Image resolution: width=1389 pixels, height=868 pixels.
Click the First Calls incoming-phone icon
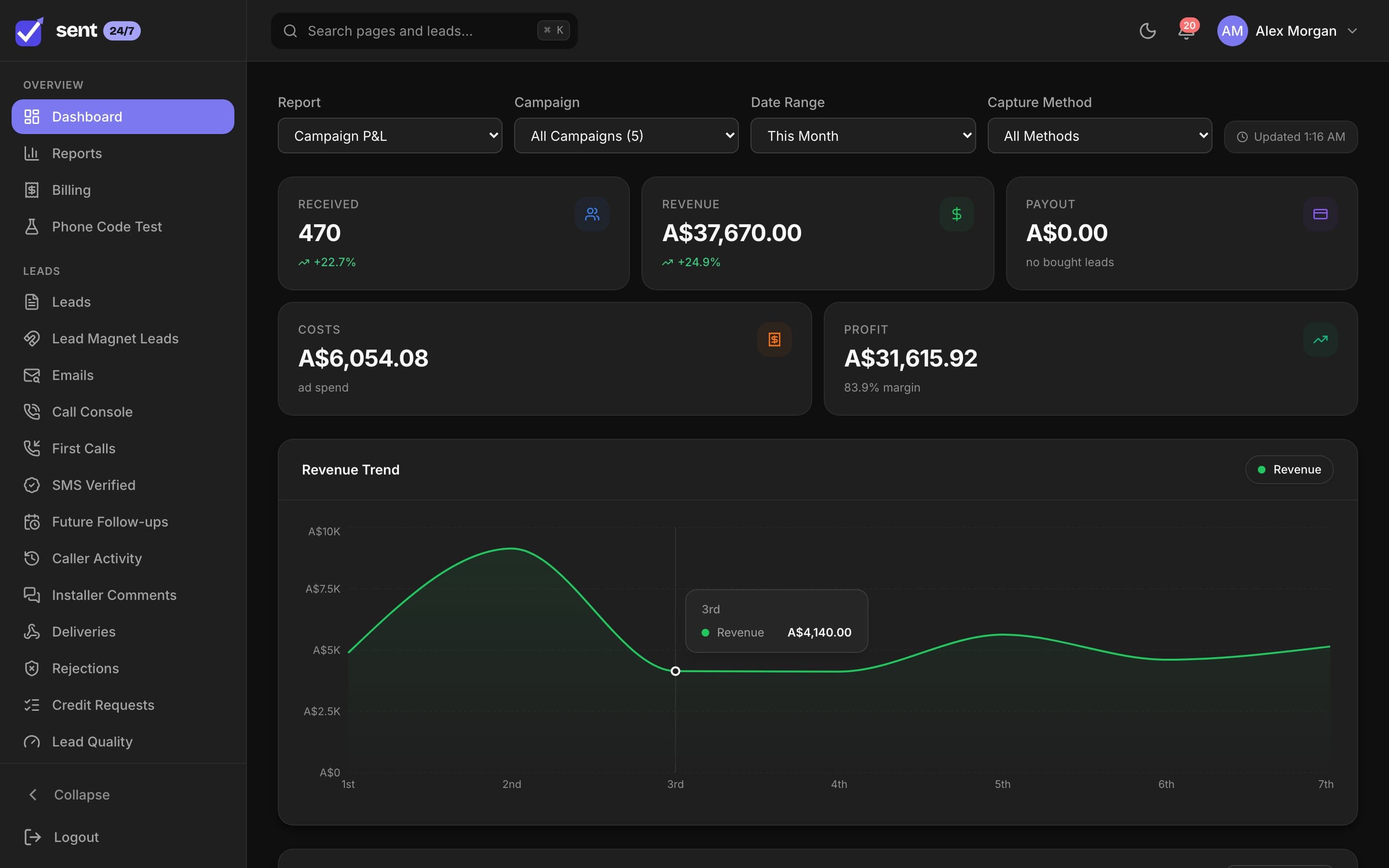(32, 448)
